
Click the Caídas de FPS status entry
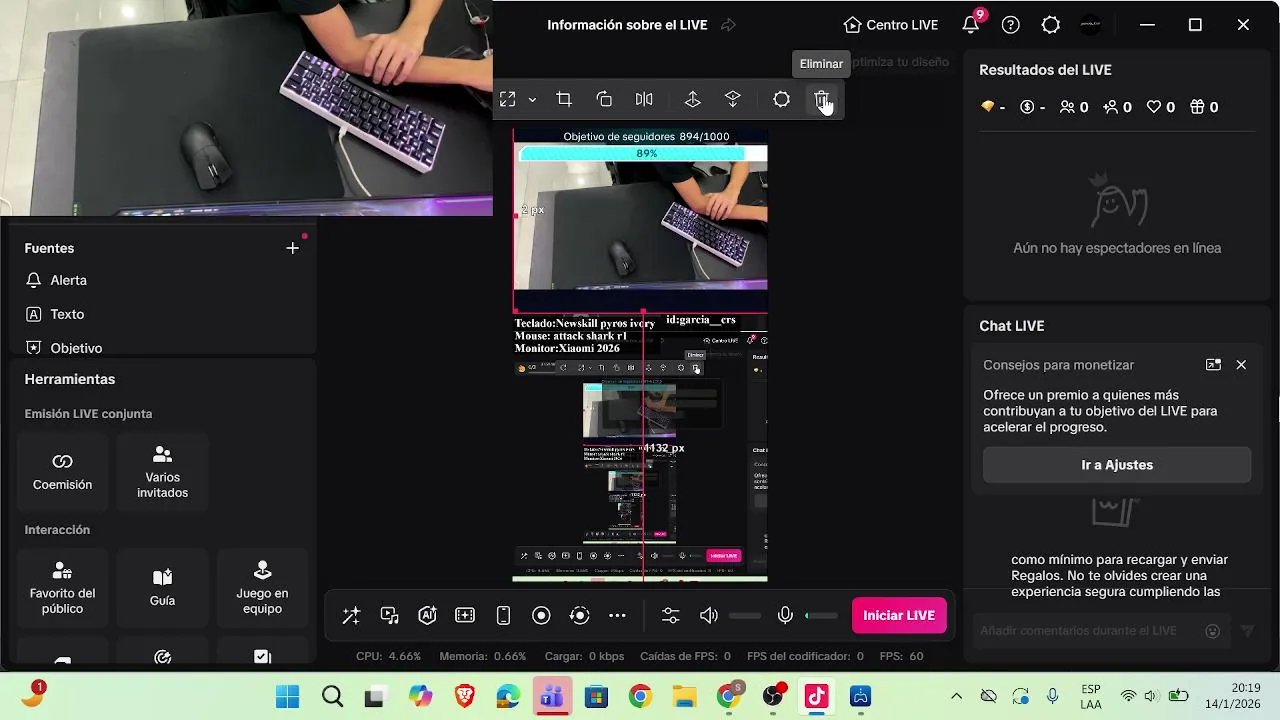tap(685, 657)
